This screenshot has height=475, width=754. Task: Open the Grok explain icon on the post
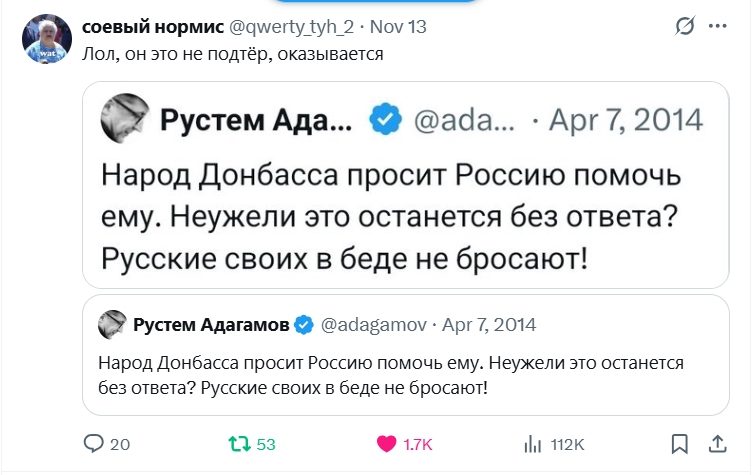point(686,27)
